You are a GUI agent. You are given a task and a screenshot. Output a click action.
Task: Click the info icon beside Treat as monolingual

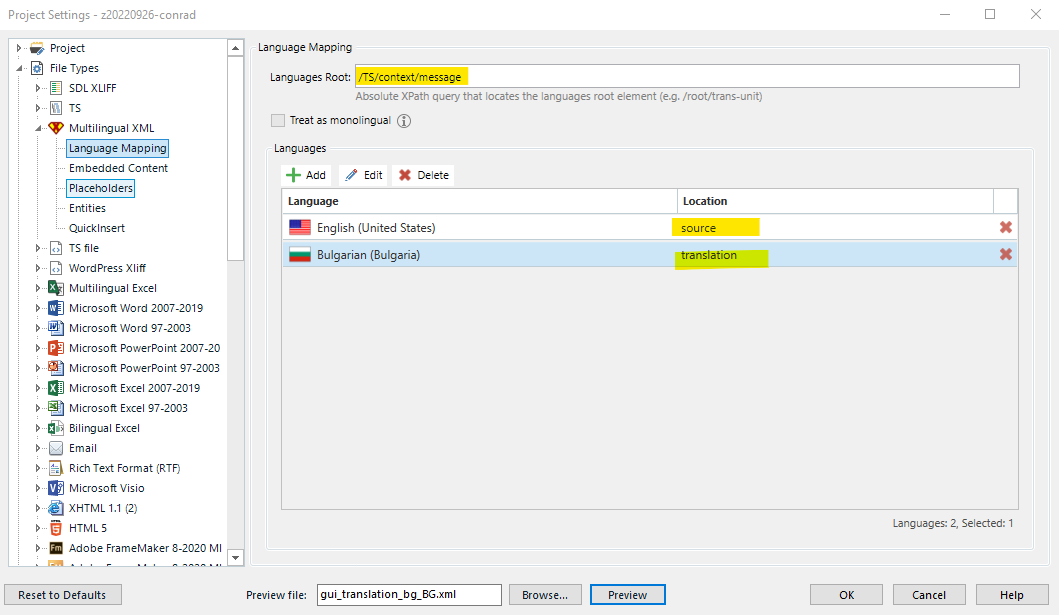pos(405,120)
